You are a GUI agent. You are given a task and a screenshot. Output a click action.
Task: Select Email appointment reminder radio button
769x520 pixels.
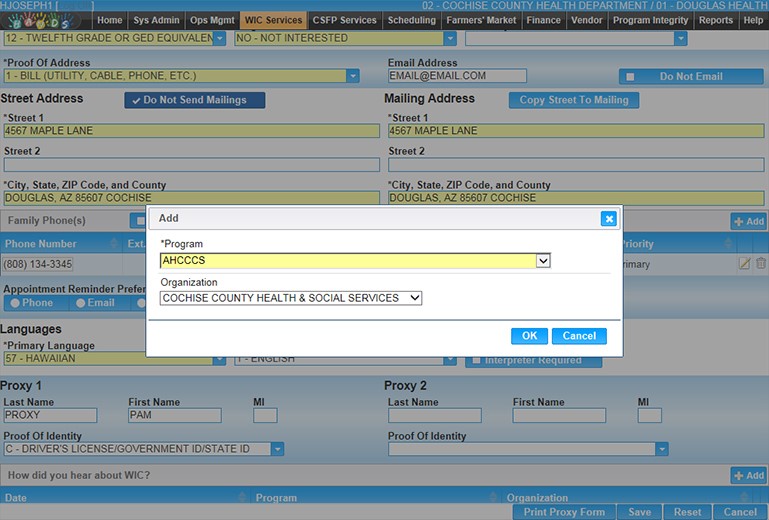(79, 303)
